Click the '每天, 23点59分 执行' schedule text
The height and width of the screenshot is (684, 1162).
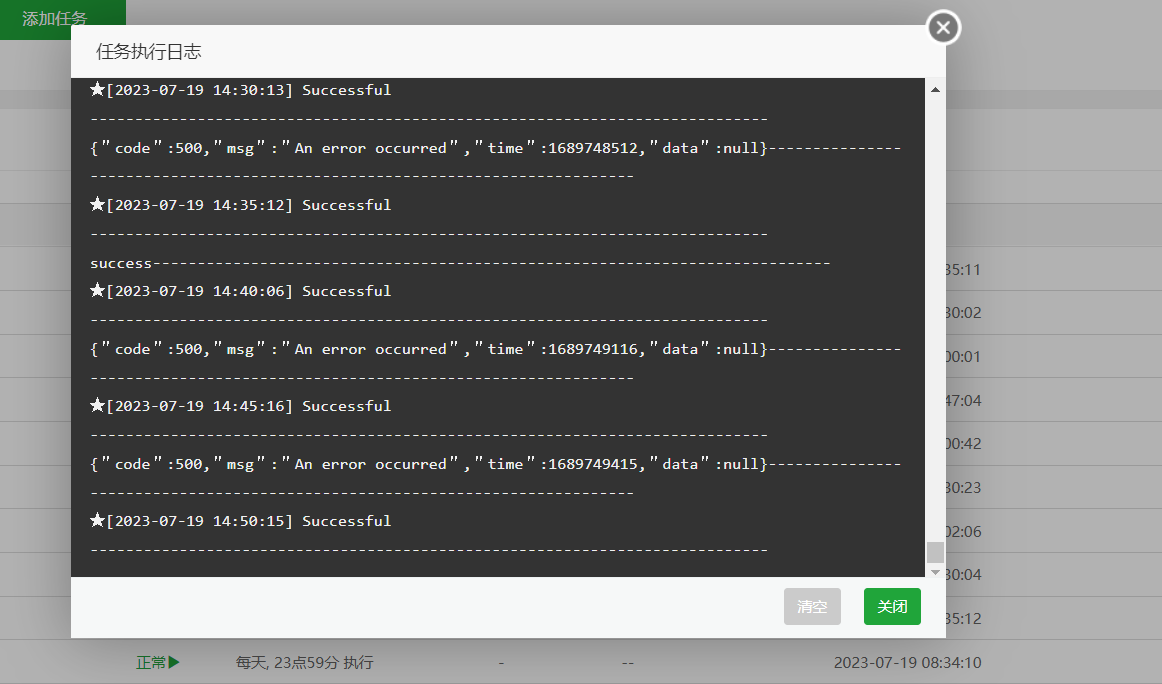[305, 663]
